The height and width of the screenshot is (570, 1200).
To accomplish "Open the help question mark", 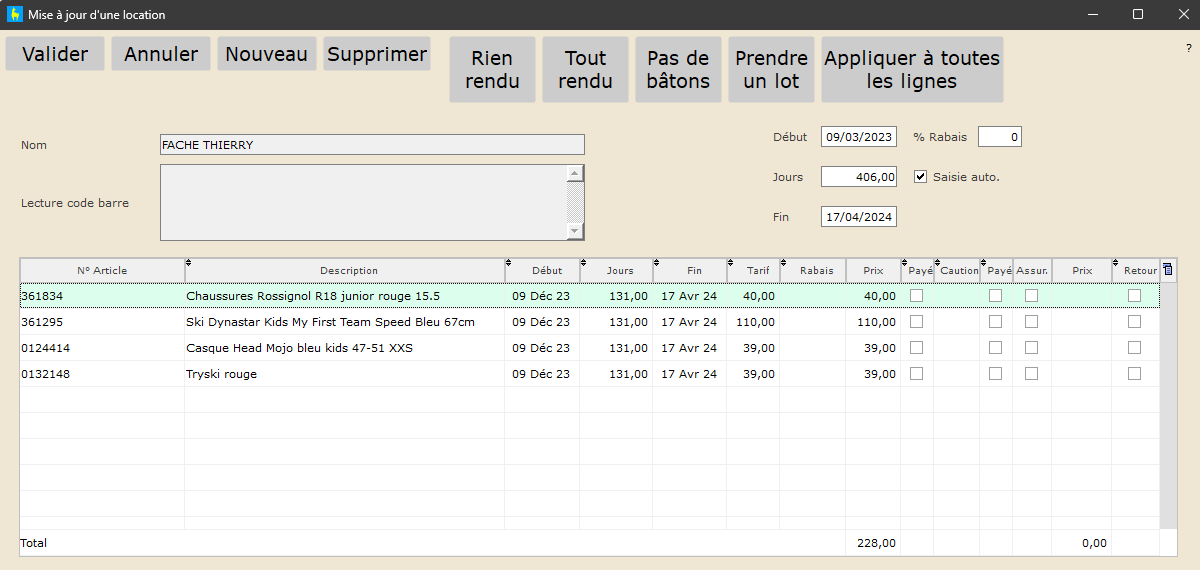I will coord(1188,48).
